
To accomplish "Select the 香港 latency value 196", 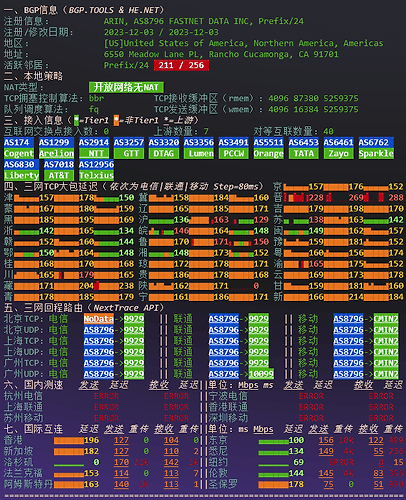I will coord(91,440).
